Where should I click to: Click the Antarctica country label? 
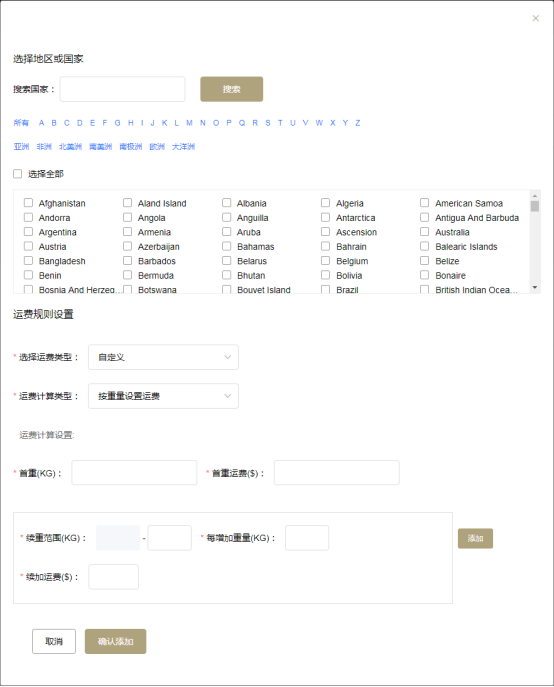355,218
